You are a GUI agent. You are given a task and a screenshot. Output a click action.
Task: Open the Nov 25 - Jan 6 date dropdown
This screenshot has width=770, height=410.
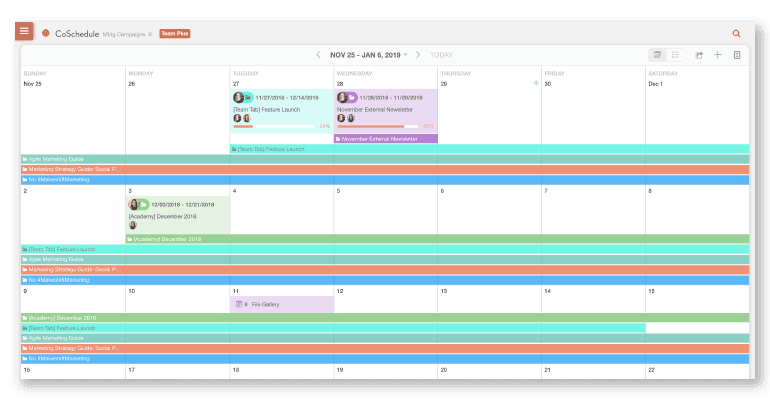coord(368,55)
